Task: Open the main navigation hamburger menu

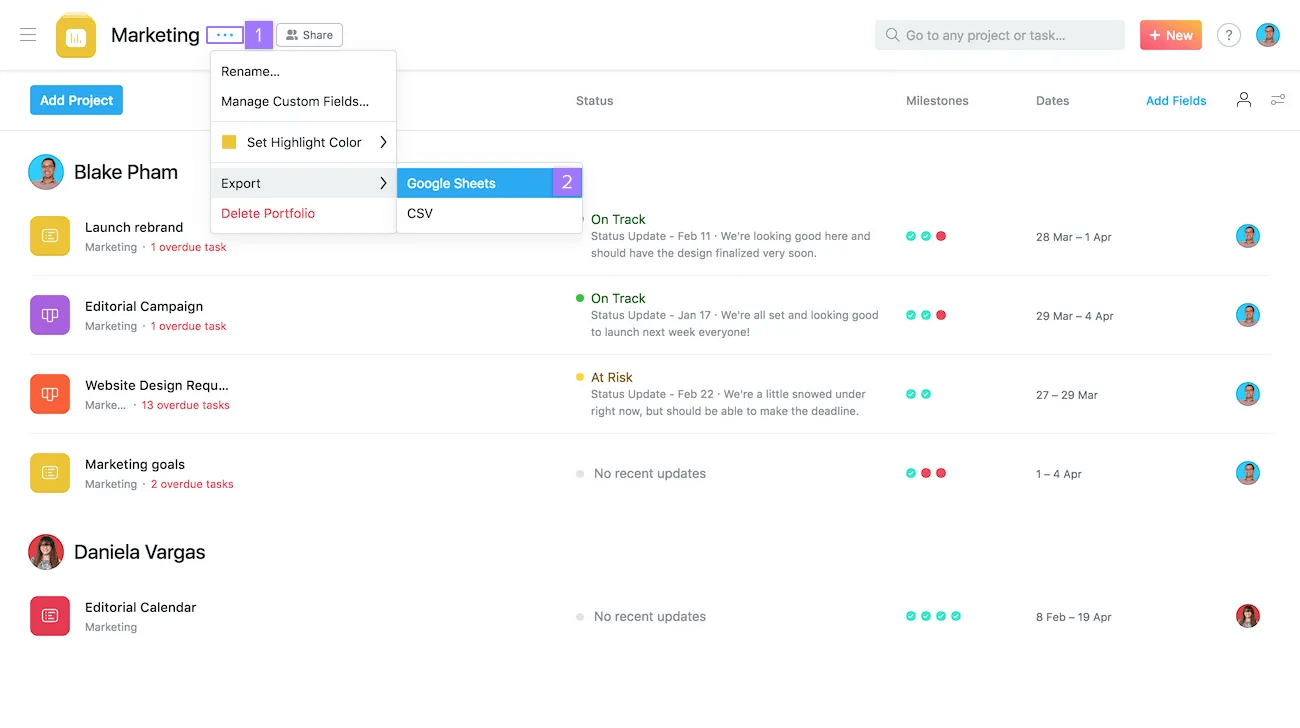Action: [x=27, y=34]
